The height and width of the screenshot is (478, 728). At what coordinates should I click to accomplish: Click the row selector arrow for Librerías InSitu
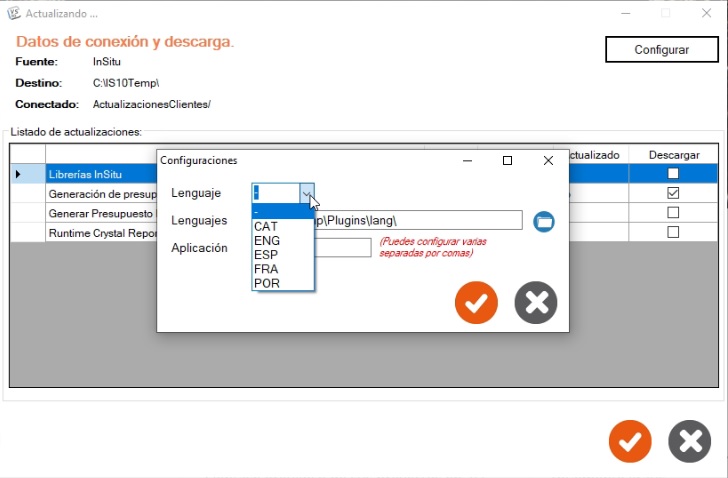tap(18, 174)
